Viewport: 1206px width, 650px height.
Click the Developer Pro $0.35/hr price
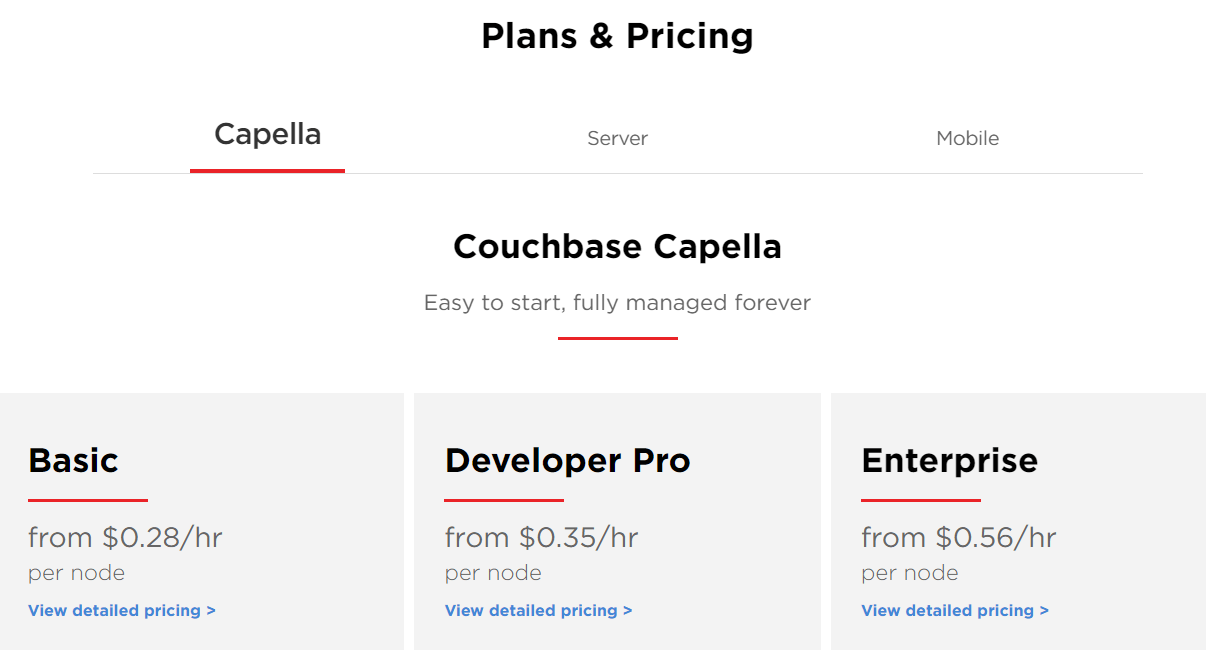point(541,537)
